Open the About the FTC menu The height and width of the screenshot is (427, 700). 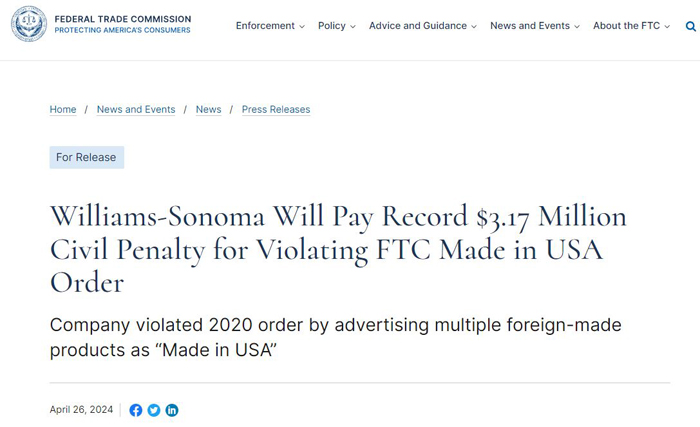626,26
